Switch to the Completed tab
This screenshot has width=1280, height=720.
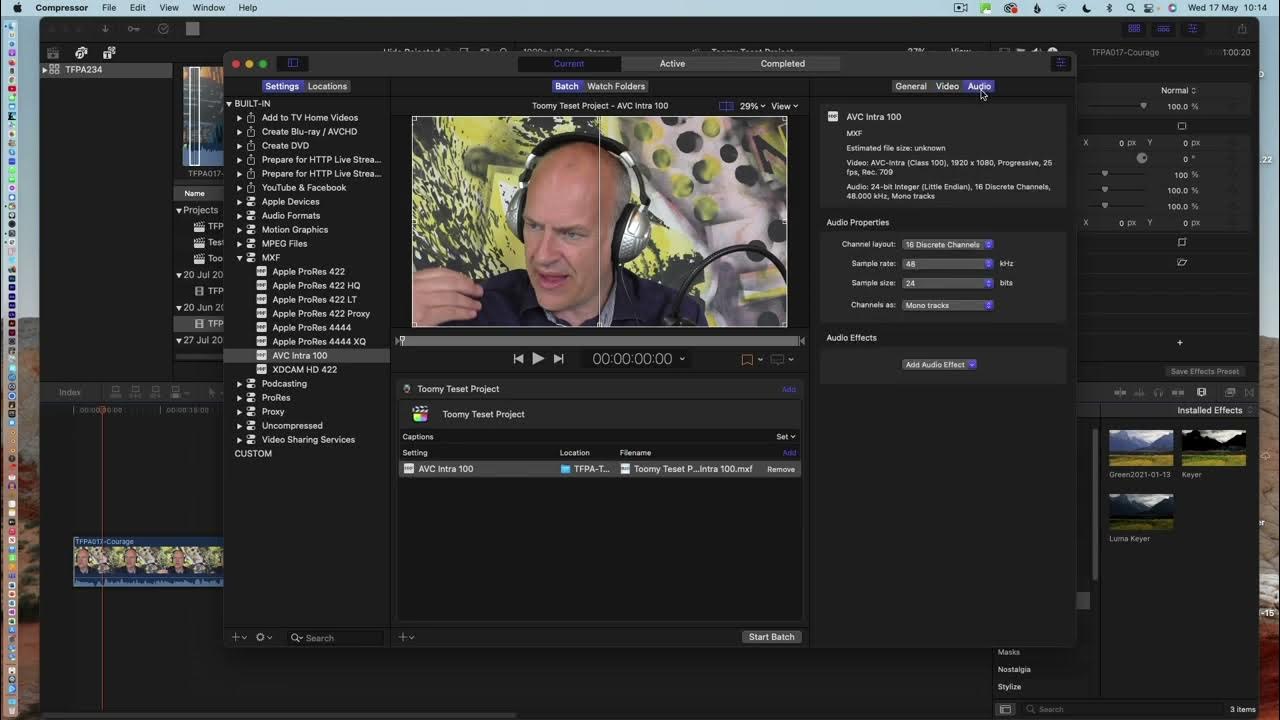coord(782,64)
